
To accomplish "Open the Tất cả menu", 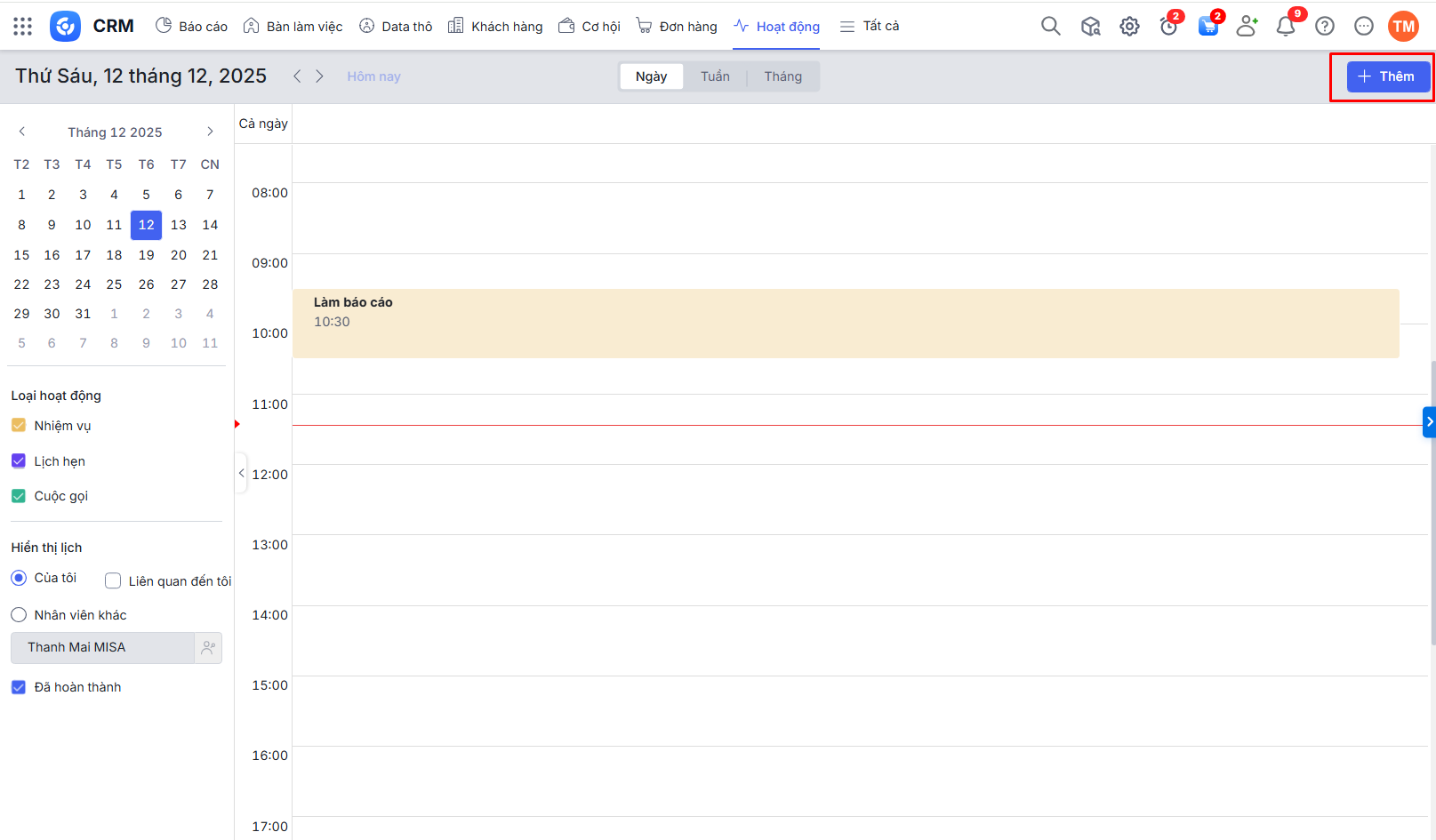I will pos(870,27).
